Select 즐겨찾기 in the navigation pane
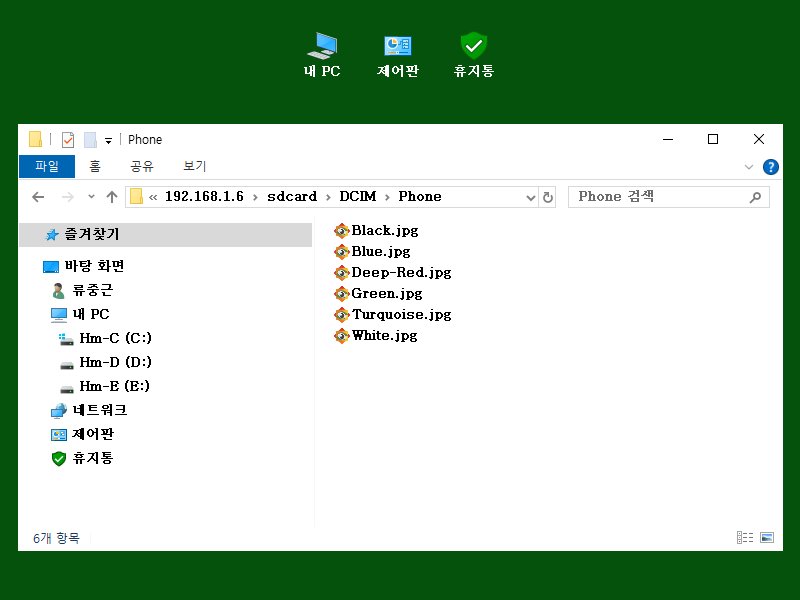800x600 pixels. (165, 235)
